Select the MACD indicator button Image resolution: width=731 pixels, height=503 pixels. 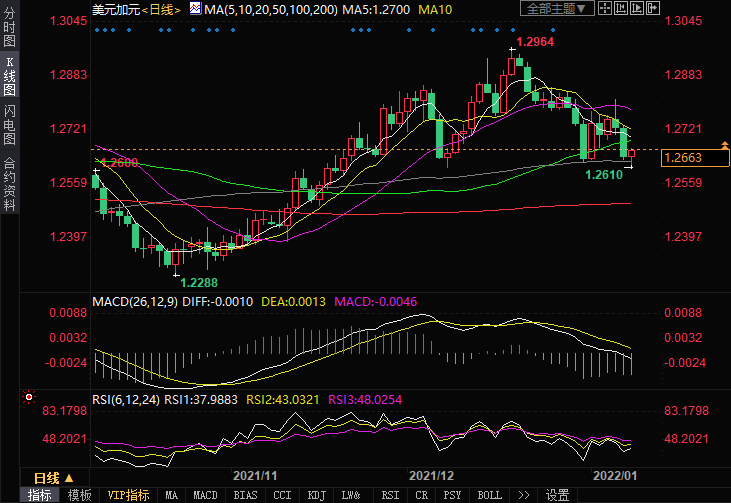coord(205,495)
